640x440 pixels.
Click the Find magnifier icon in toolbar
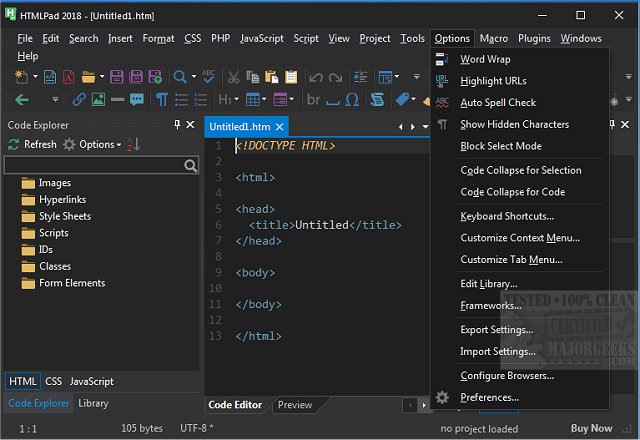180,76
